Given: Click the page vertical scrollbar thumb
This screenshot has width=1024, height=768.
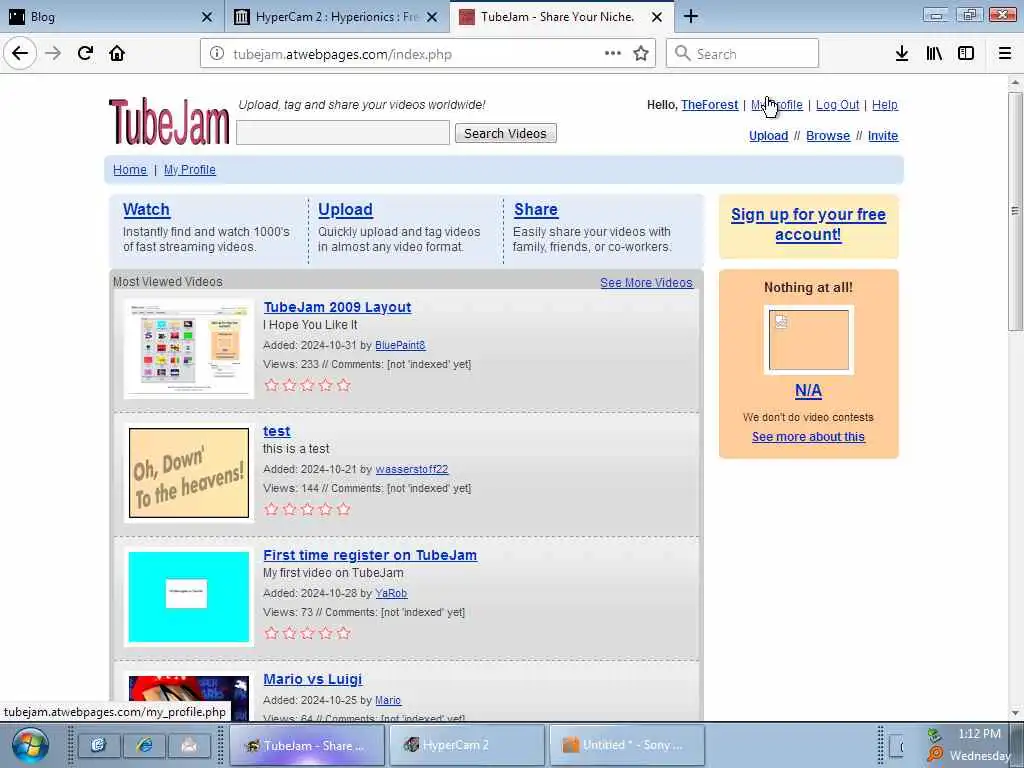Looking at the screenshot, I should 1015,210.
